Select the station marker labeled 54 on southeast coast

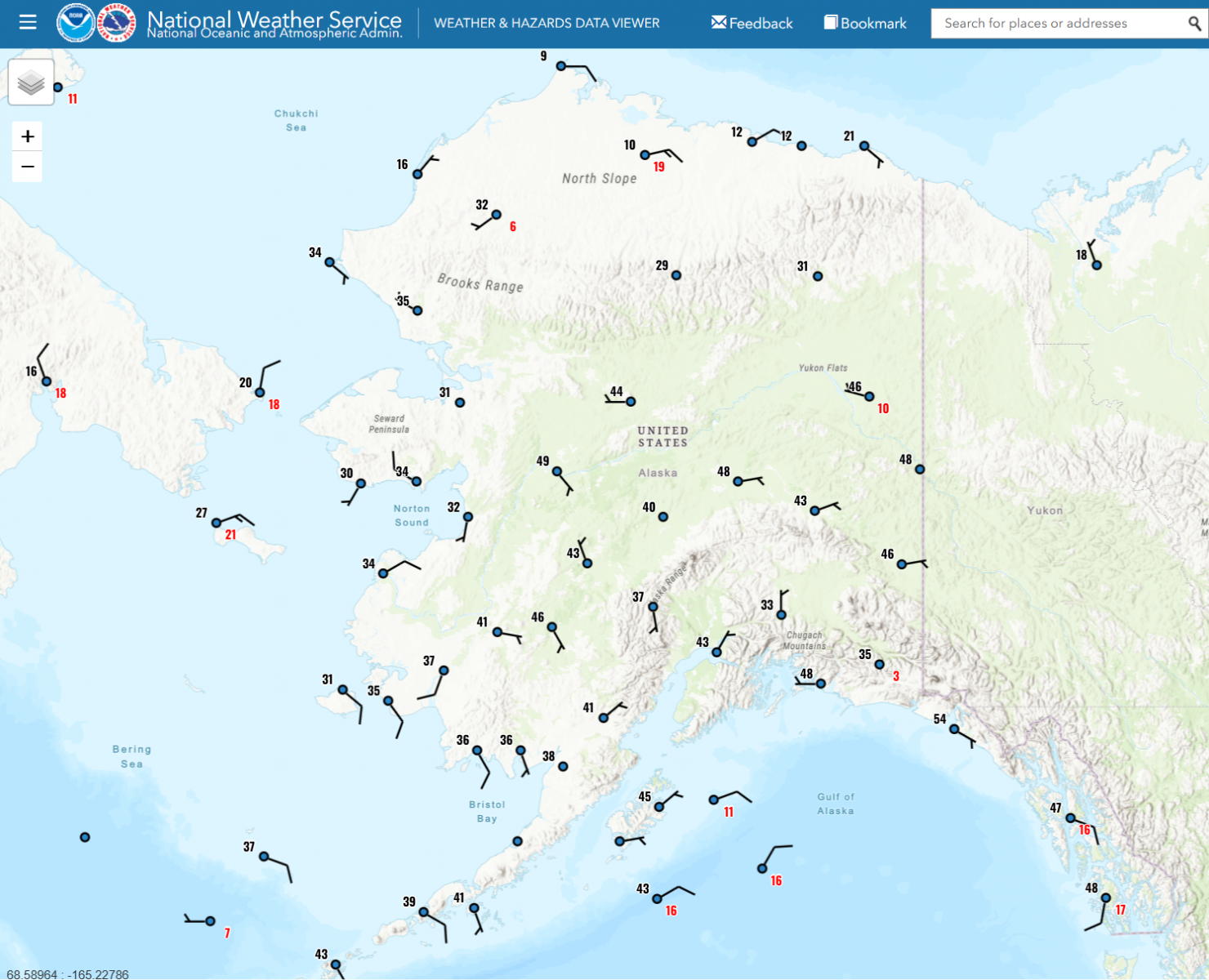(x=954, y=729)
